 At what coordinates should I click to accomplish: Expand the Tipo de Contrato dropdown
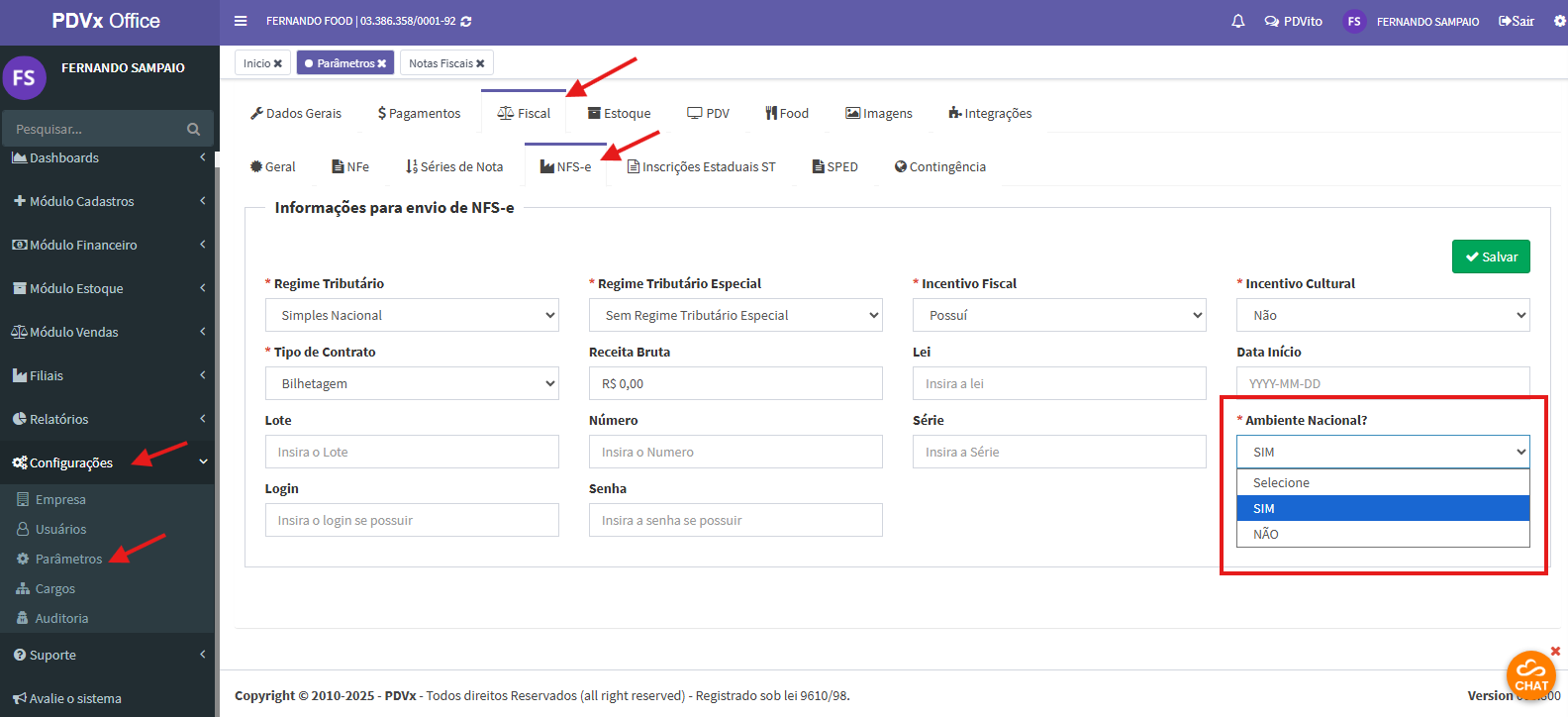412,383
